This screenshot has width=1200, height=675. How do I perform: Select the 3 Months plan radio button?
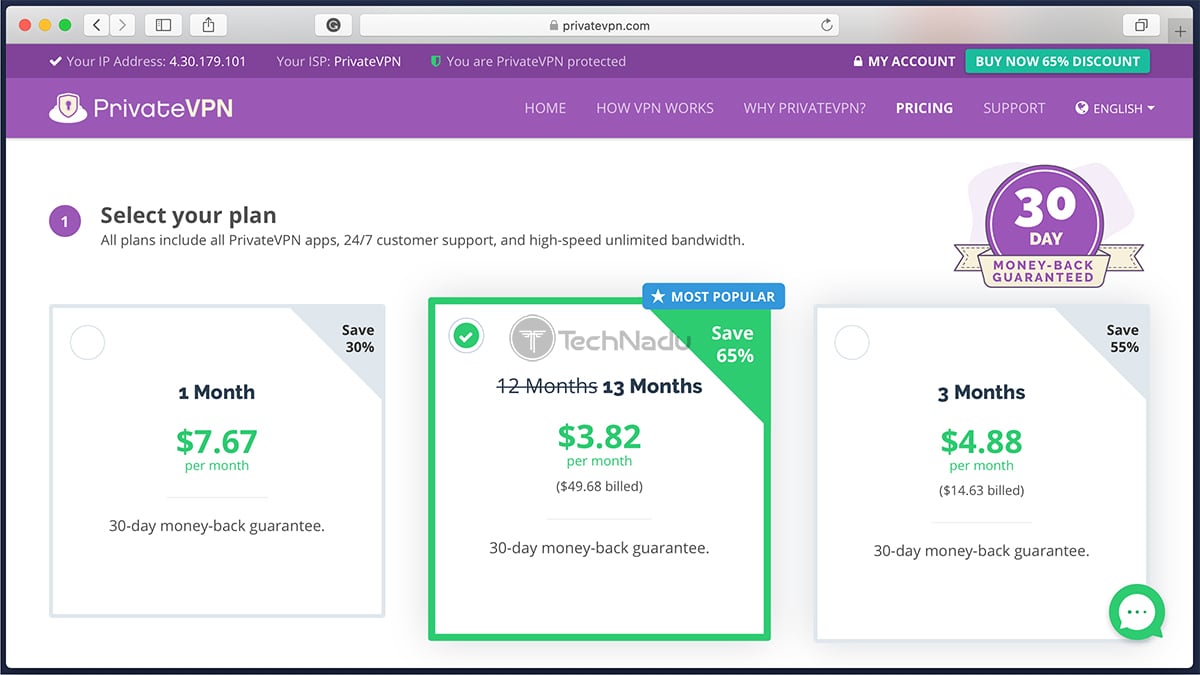click(x=852, y=342)
